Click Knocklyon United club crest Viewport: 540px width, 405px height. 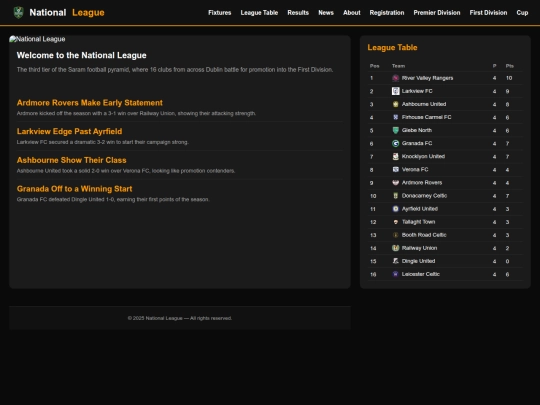pyautogui.click(x=395, y=157)
